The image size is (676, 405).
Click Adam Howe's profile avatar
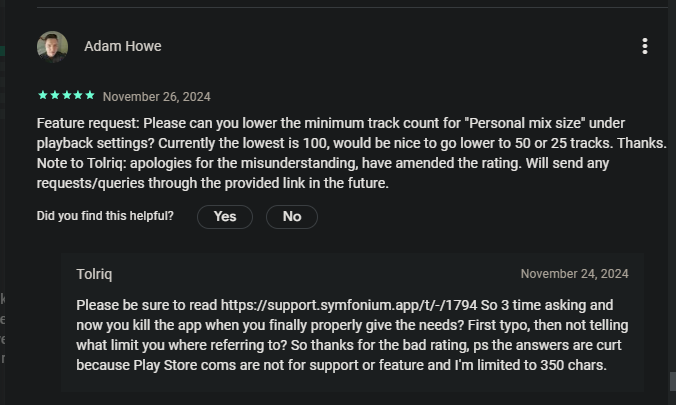pyautogui.click(x=52, y=46)
